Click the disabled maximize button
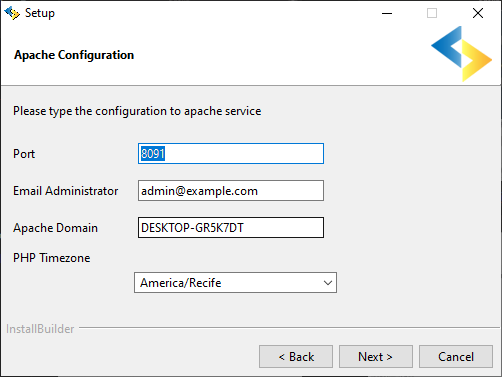 [432, 13]
